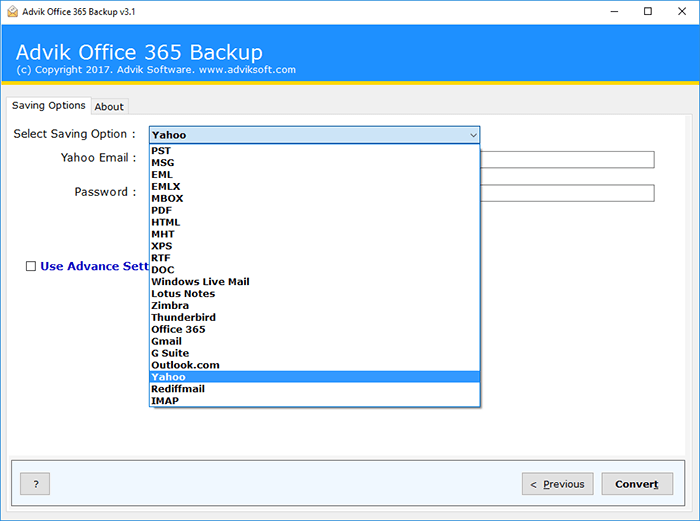
Task: Pick IMAP from the list
Action: tap(315, 401)
